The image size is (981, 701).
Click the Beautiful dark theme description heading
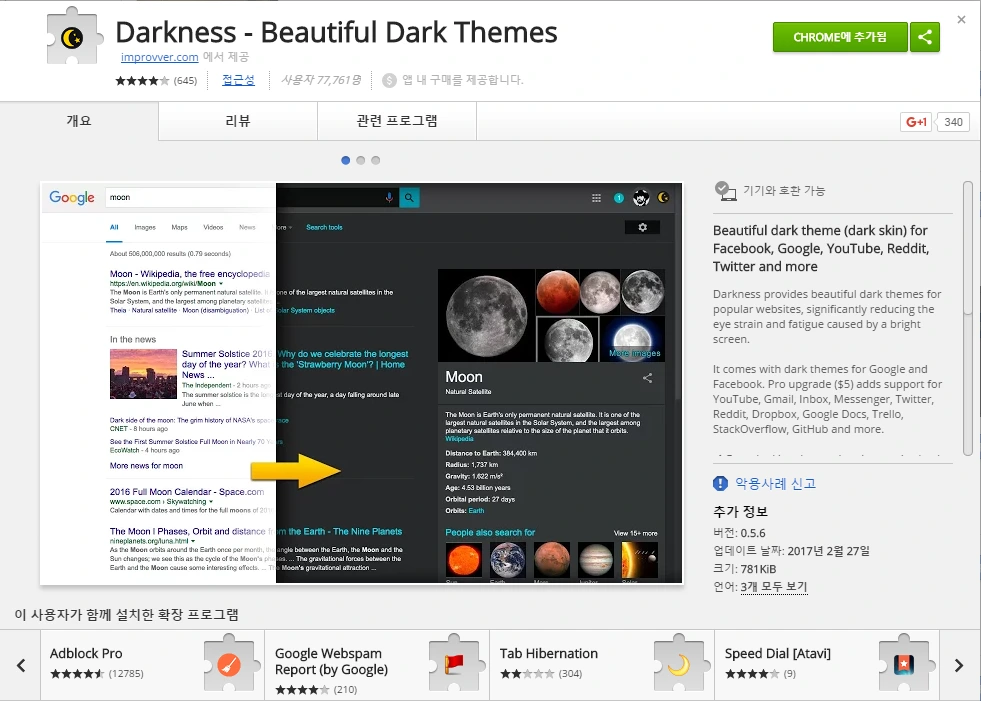pos(821,248)
